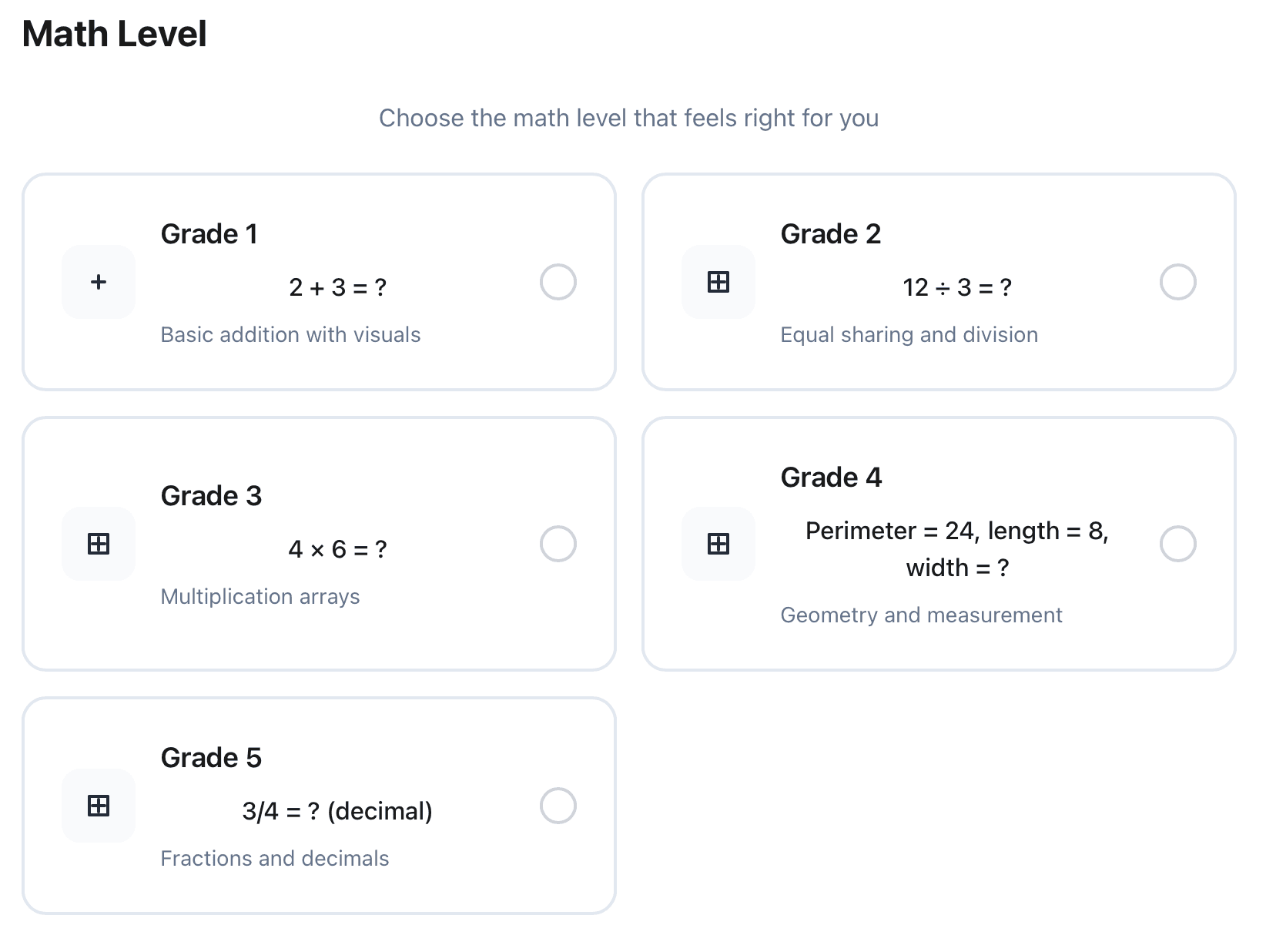Click the grid icon on the Grade 3 card
This screenshot has height=952, width=1266.
(x=98, y=544)
